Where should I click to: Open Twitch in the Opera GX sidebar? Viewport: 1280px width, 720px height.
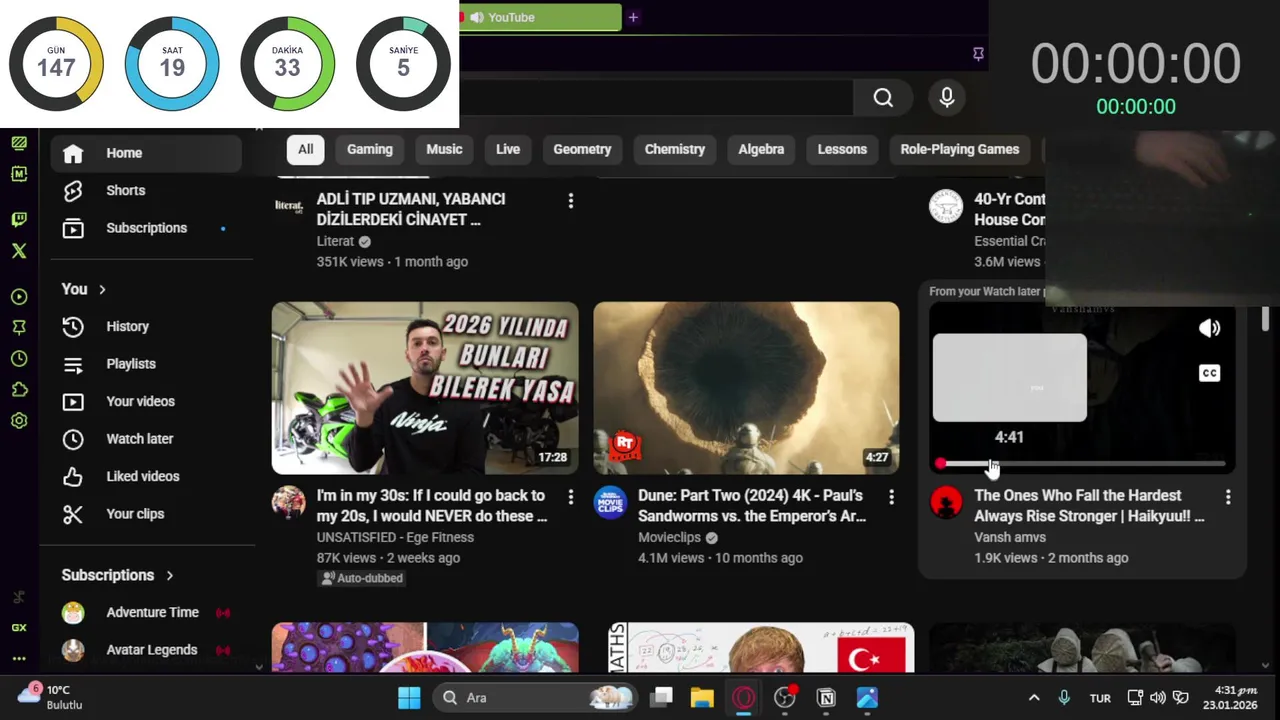19,219
